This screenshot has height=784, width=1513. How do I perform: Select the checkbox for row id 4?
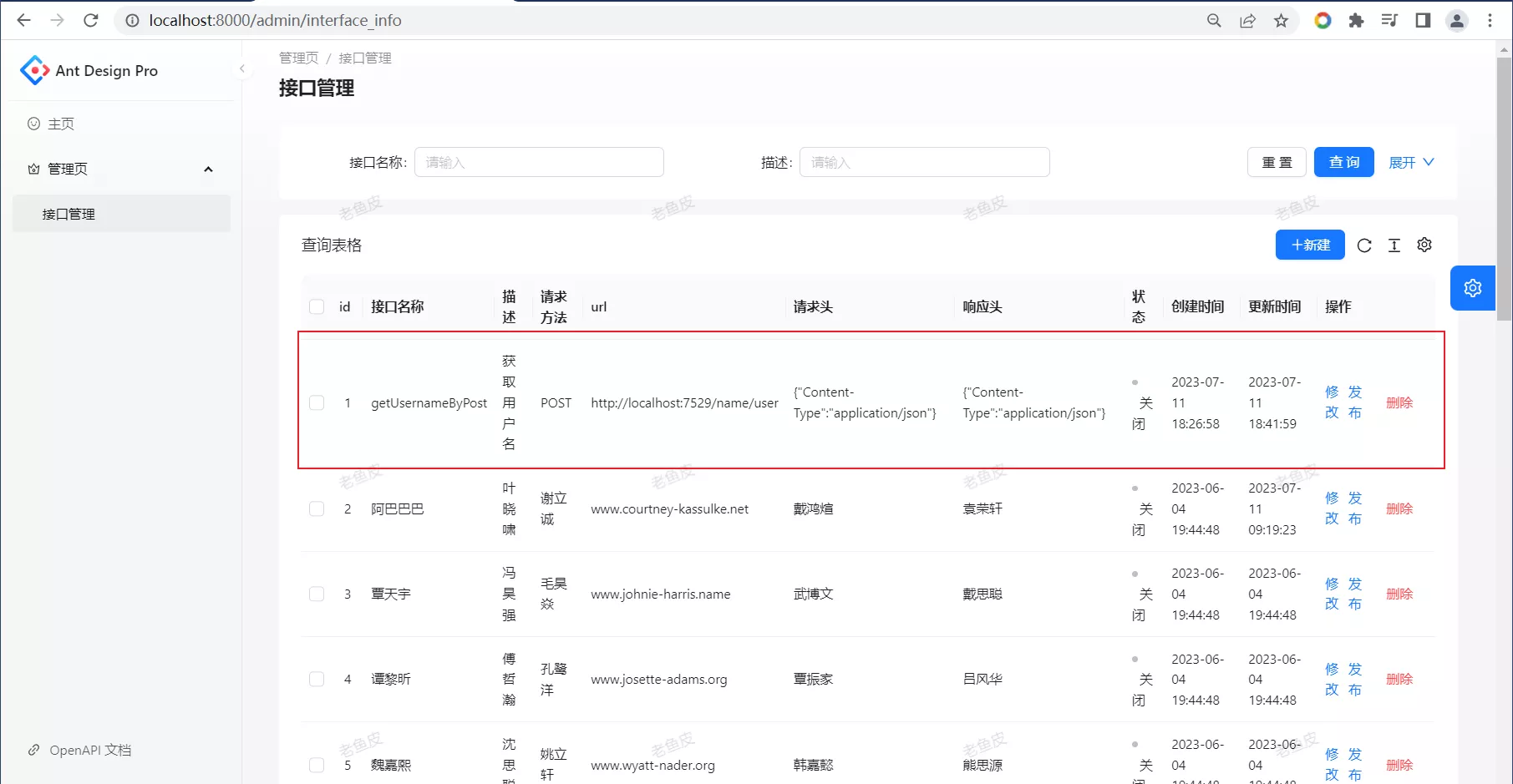[317, 679]
